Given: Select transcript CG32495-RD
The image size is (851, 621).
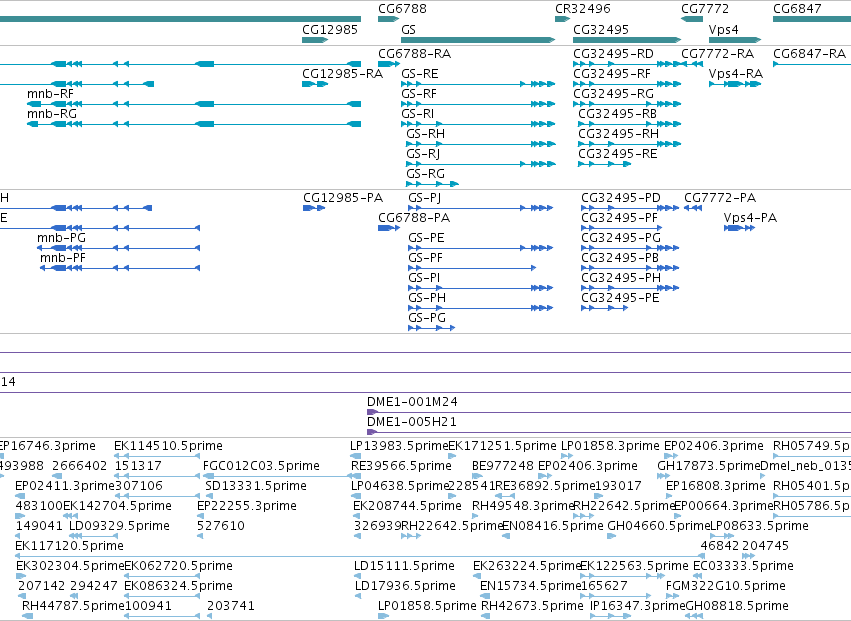Looking at the screenshot, I should (x=627, y=64).
